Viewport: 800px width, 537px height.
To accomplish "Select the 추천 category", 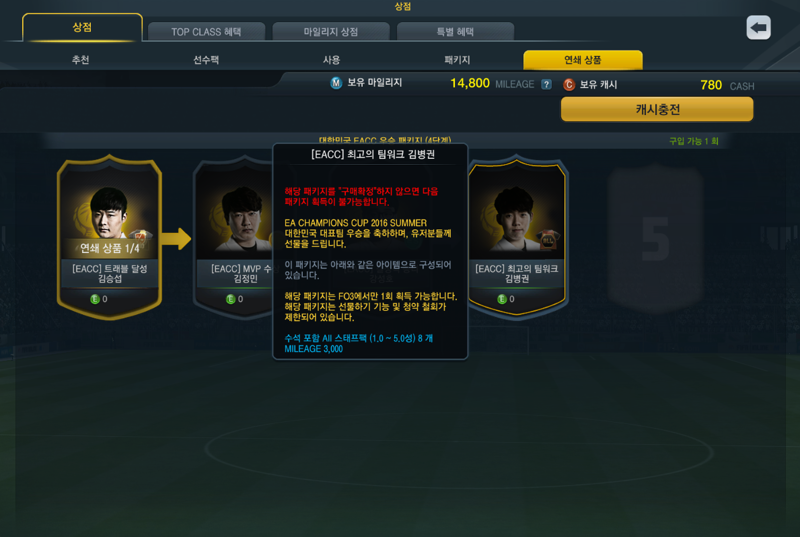I will [x=81, y=60].
